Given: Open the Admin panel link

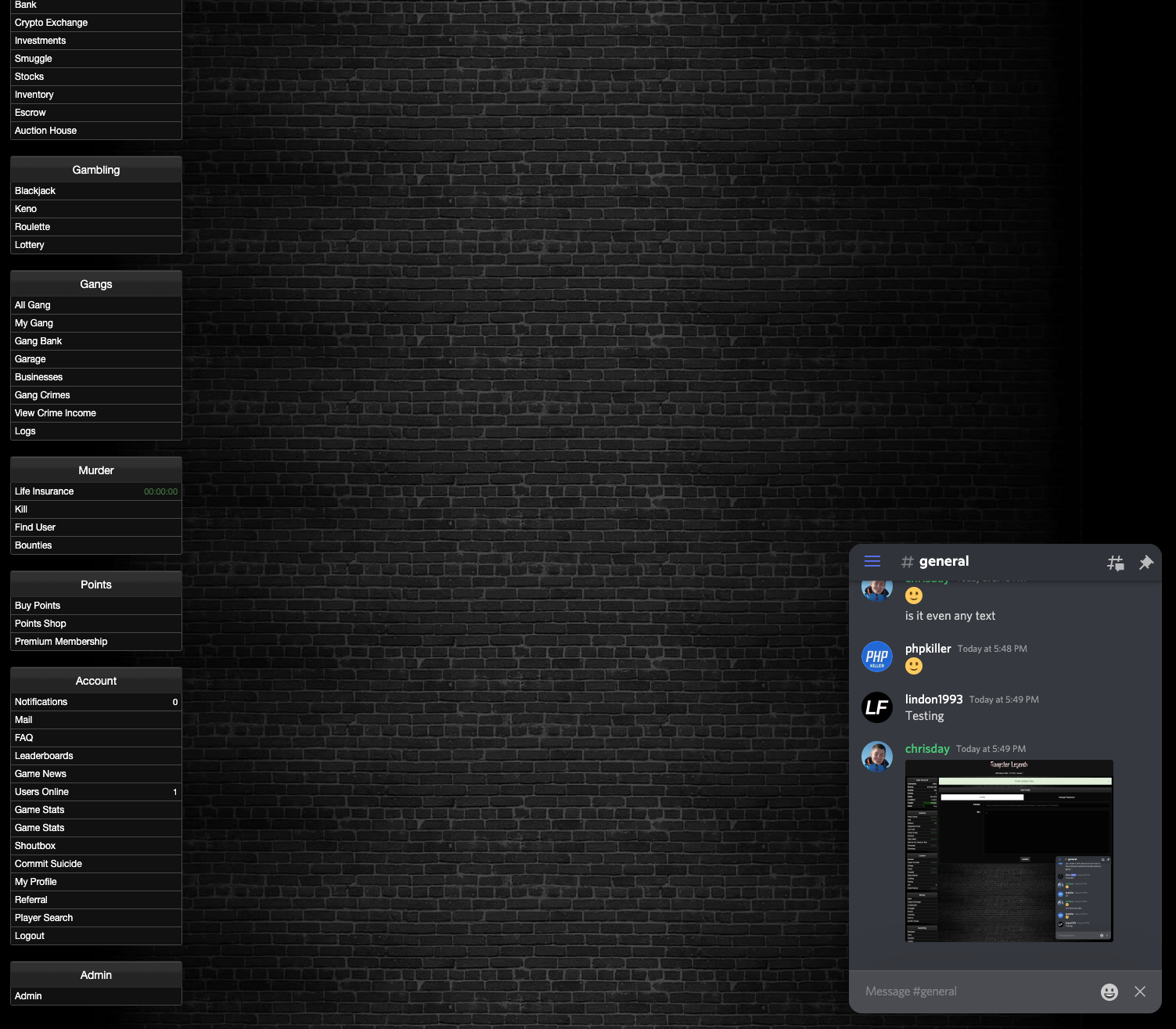Looking at the screenshot, I should [x=28, y=996].
